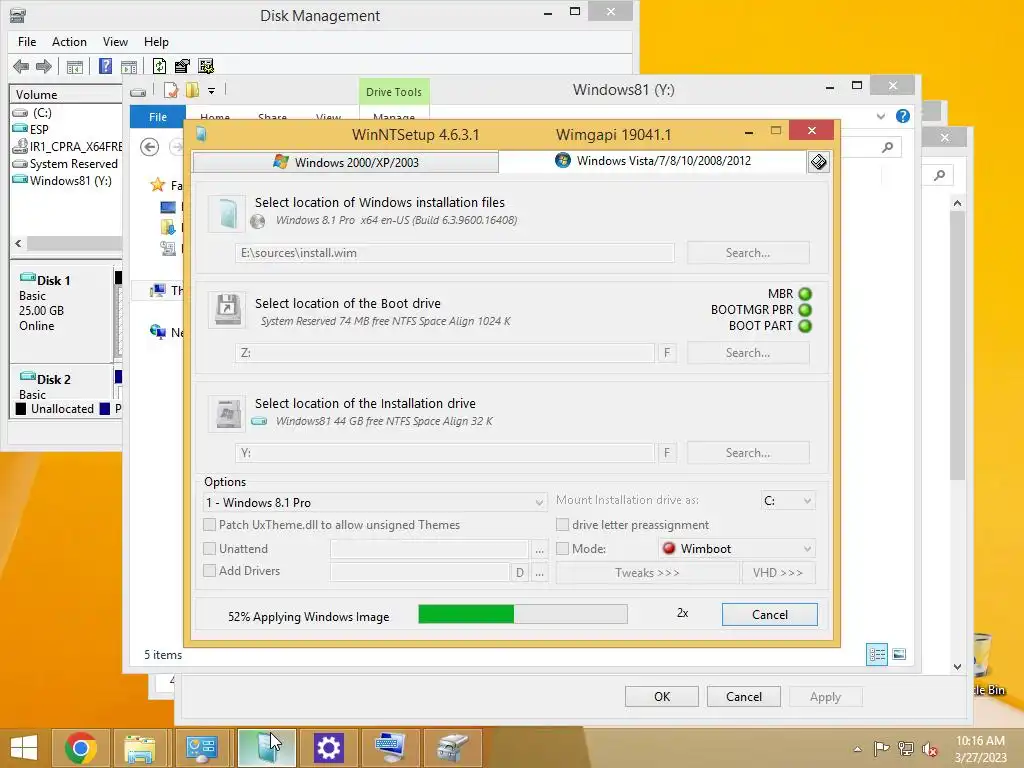Switch Explorer to Details view icon
The height and width of the screenshot is (768, 1024).
pyautogui.click(x=877, y=654)
